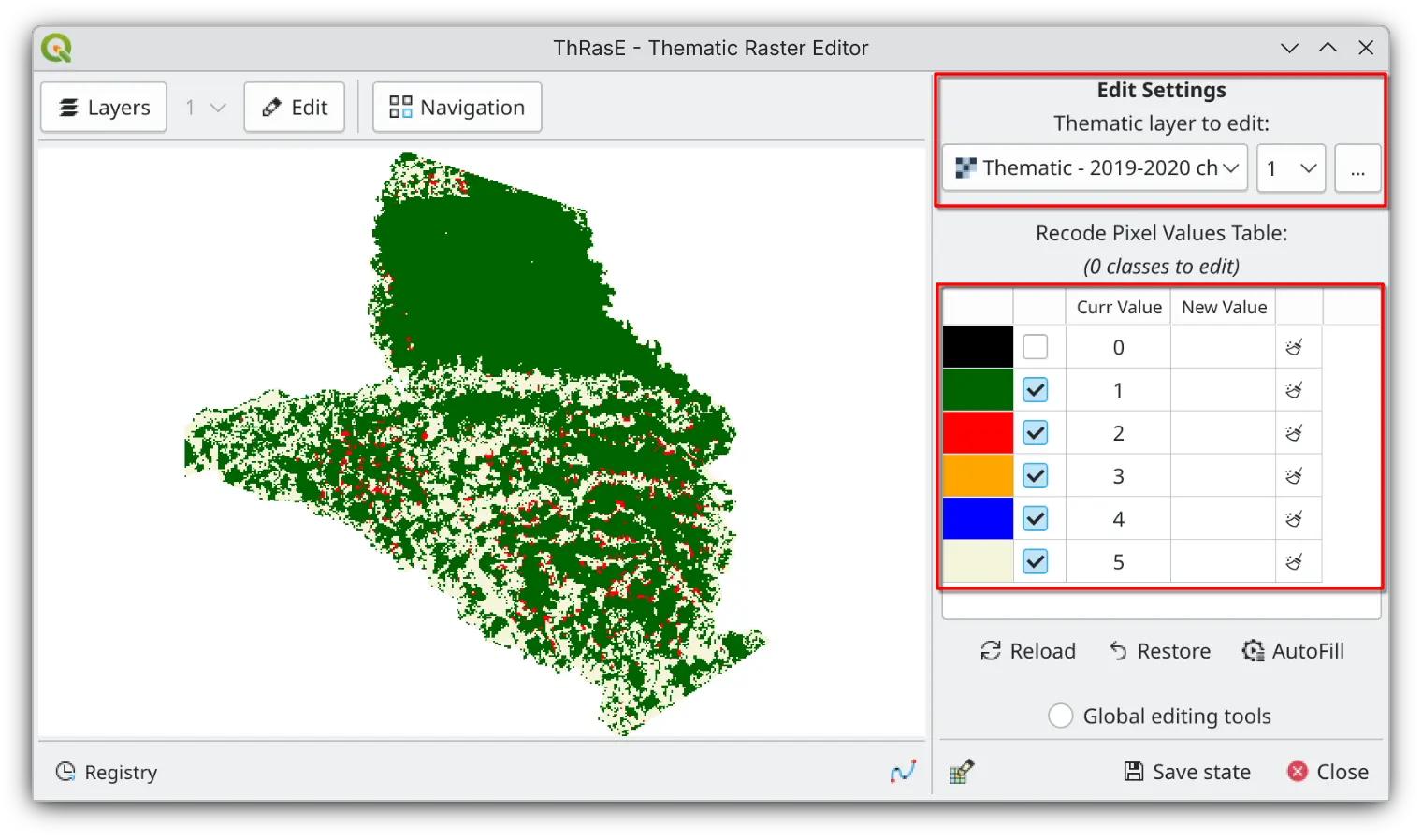Screen dimensions: 1422x840
Task: Open the Layers toolbar menu
Action: point(104,108)
